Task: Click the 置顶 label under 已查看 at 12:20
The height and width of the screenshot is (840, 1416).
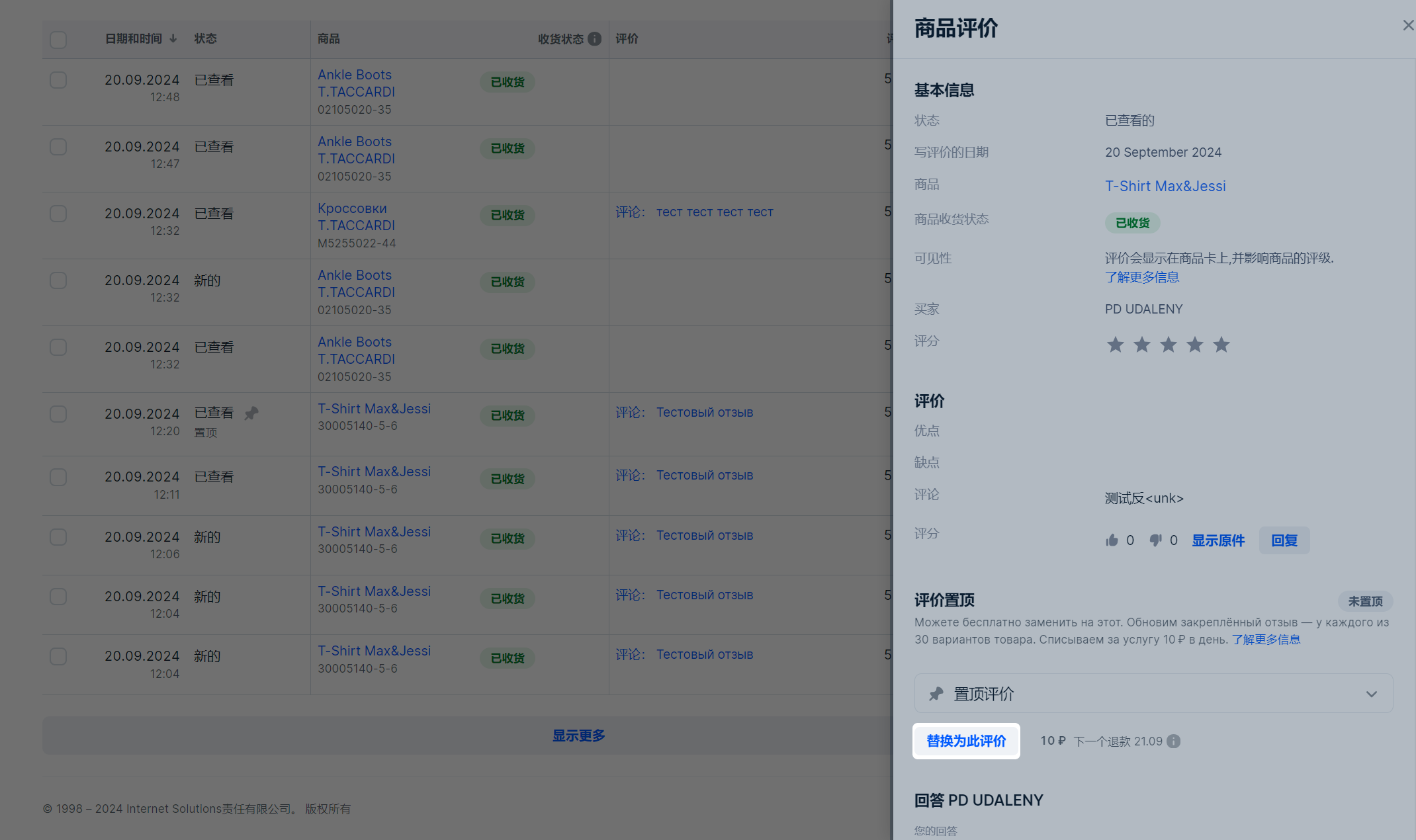Action: [x=205, y=433]
